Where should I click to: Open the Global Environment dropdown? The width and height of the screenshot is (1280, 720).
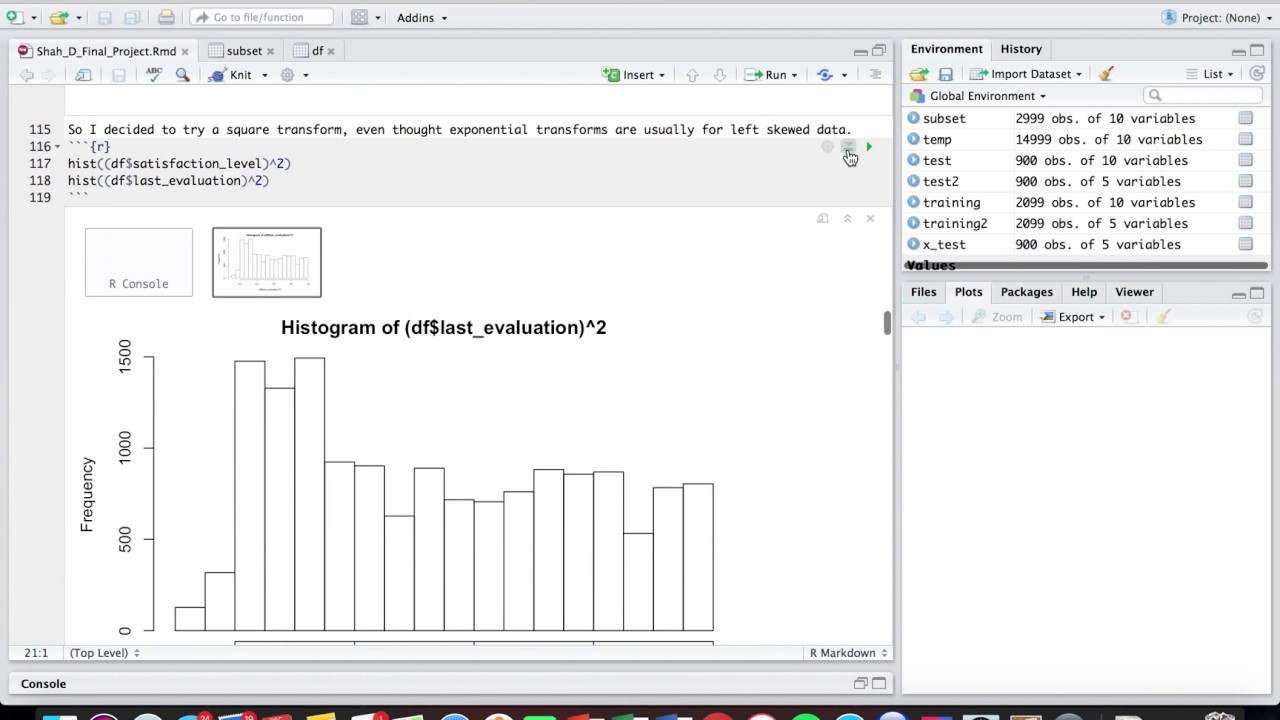pyautogui.click(x=977, y=96)
